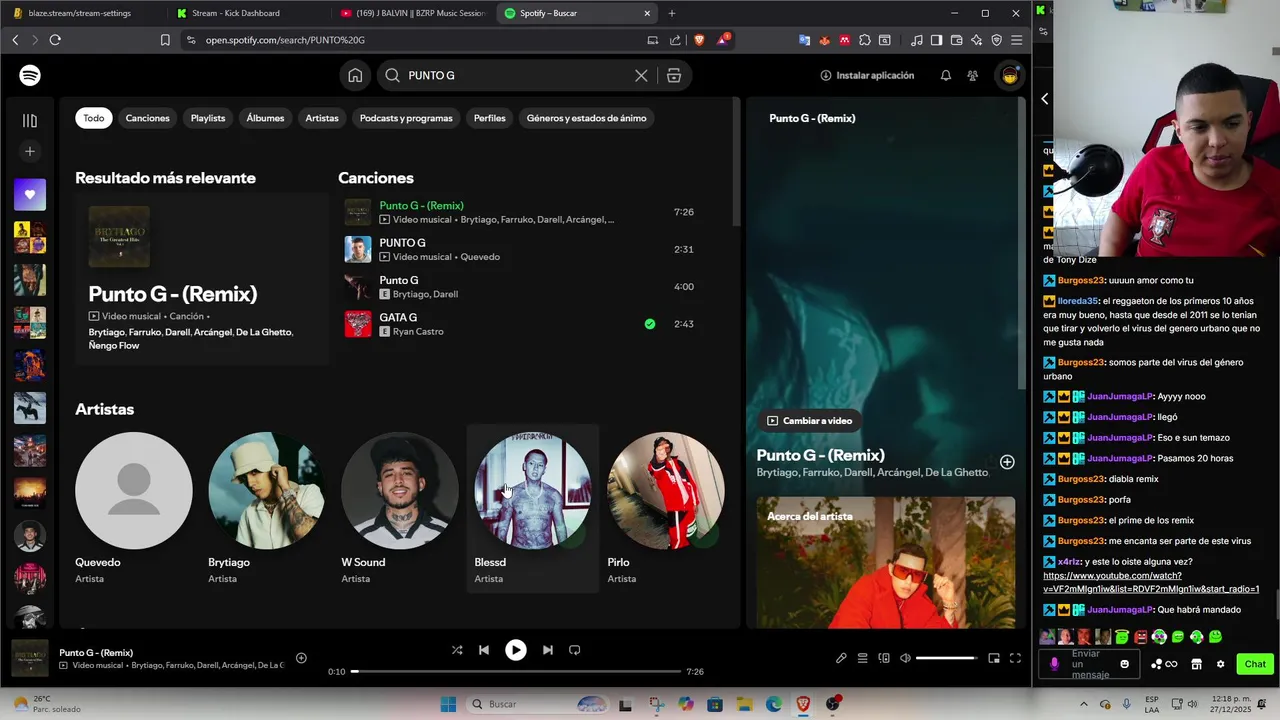Open the miniplayer icon
The image size is (1280, 720).
point(993,658)
